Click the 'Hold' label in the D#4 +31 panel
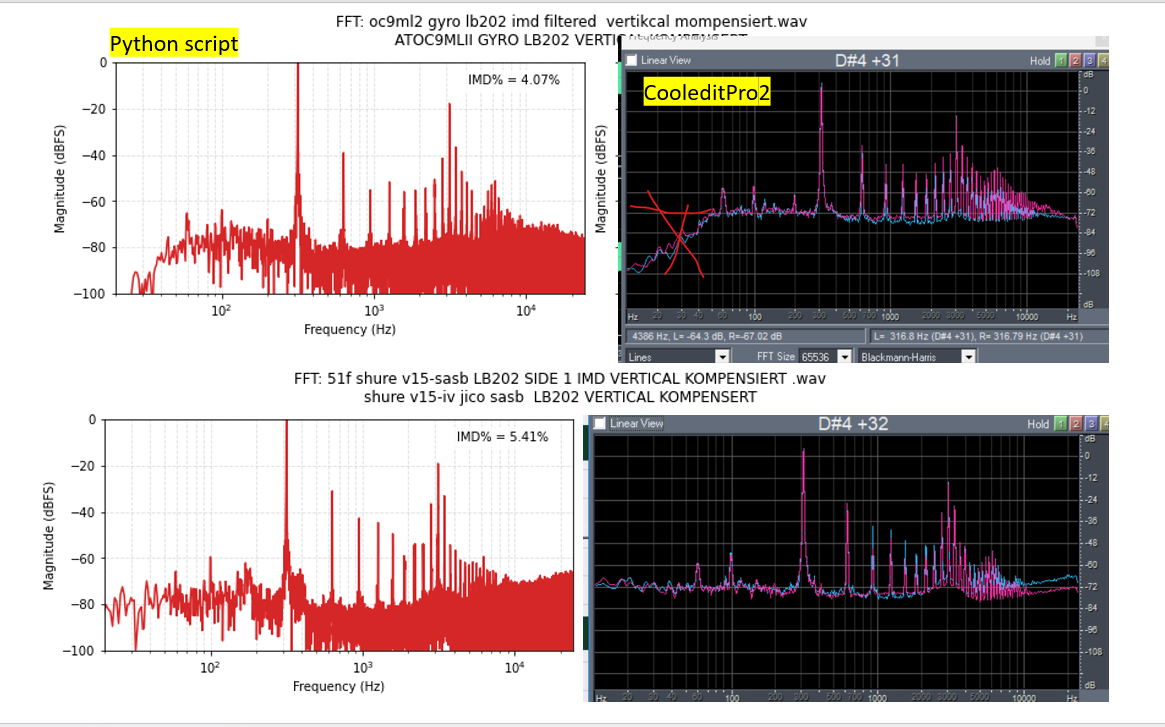1165x727 pixels. [x=1039, y=61]
